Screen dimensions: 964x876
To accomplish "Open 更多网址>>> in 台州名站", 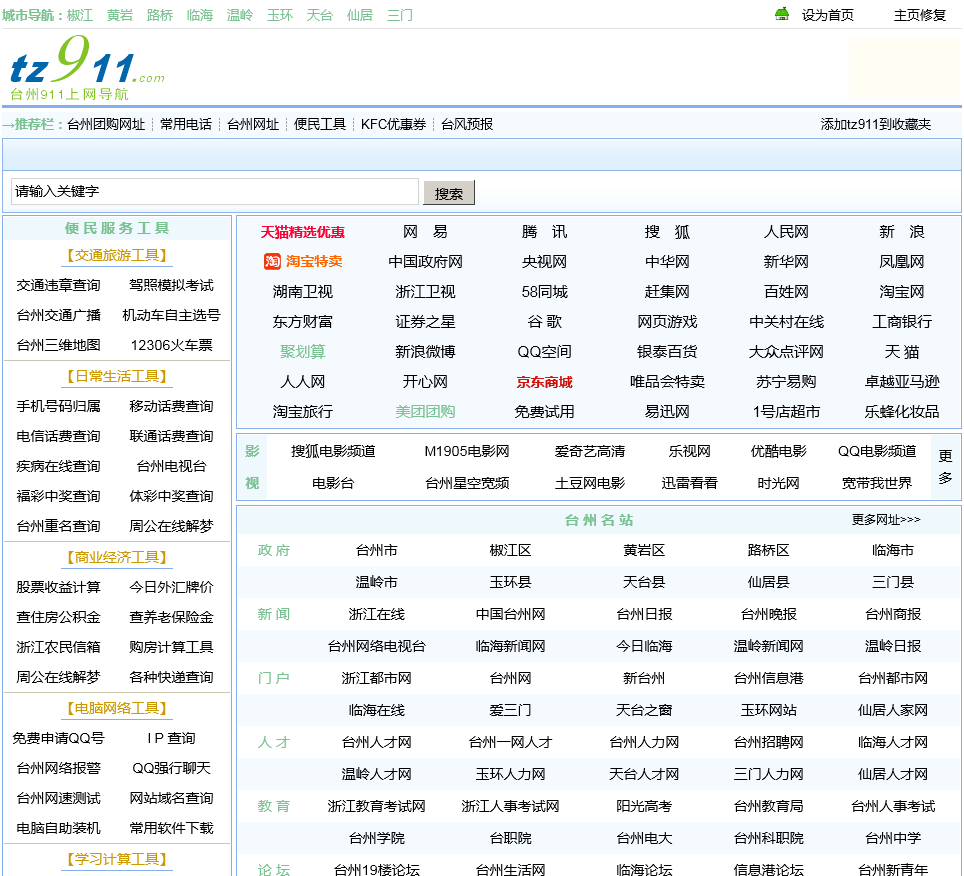I will pyautogui.click(x=886, y=520).
